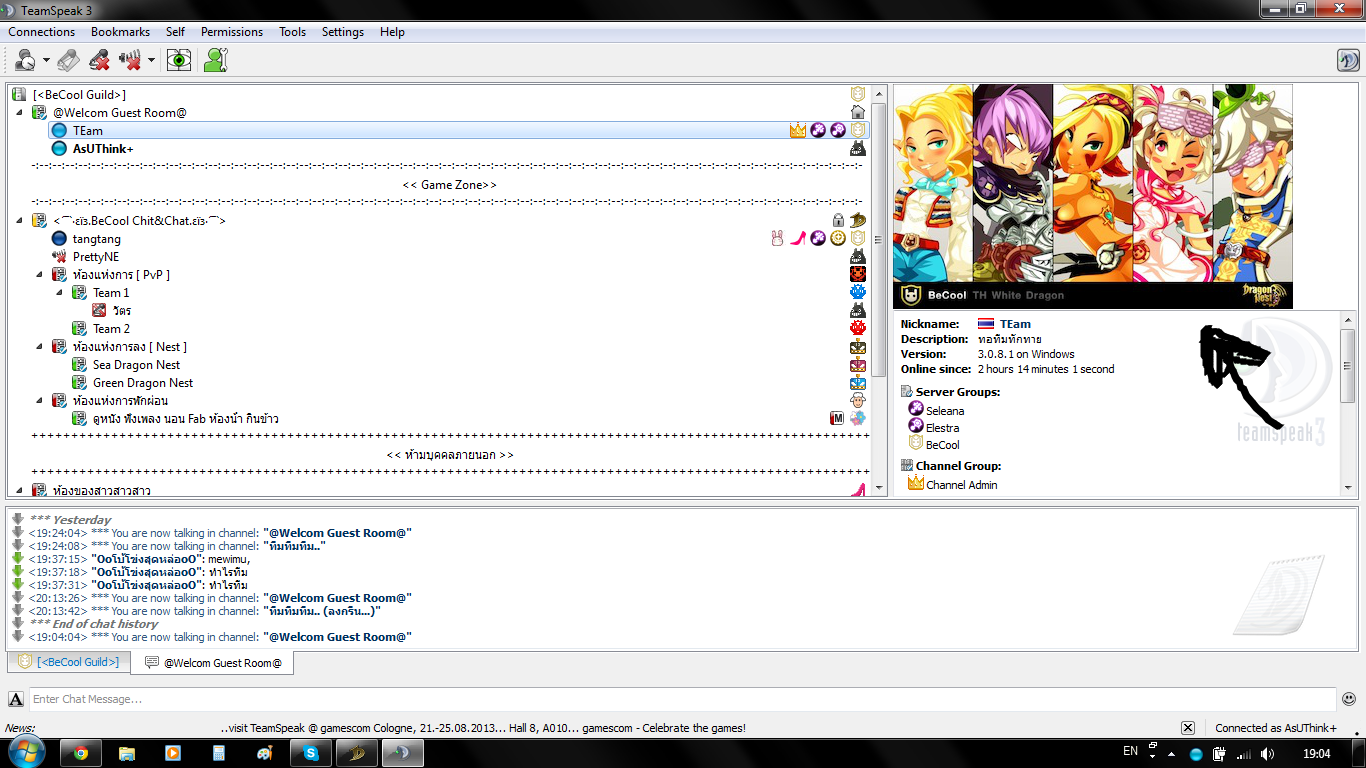The width and height of the screenshot is (1366, 768).
Task: Select user tangtang in channel tree
Action: (x=97, y=239)
